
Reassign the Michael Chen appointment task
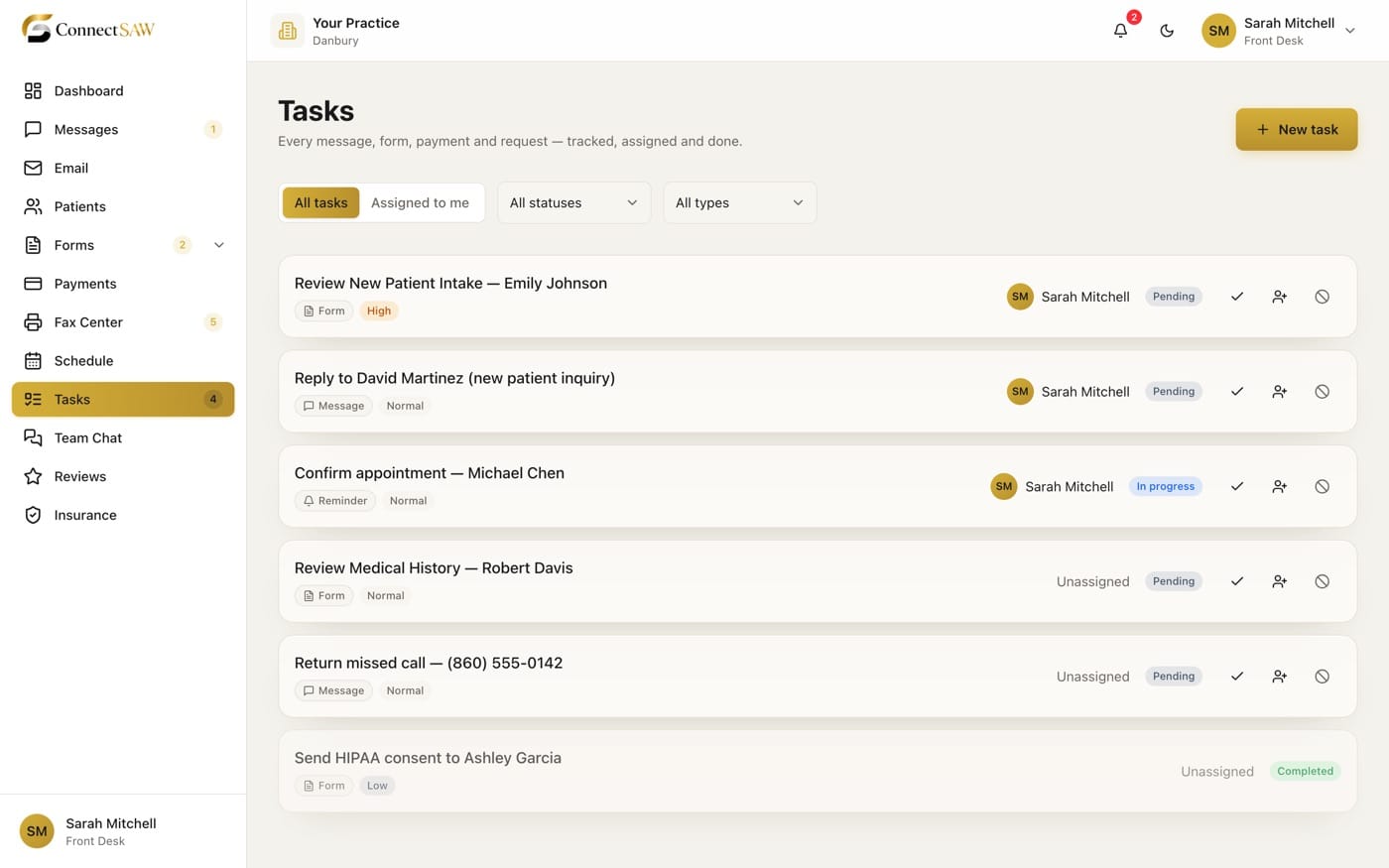click(1280, 486)
